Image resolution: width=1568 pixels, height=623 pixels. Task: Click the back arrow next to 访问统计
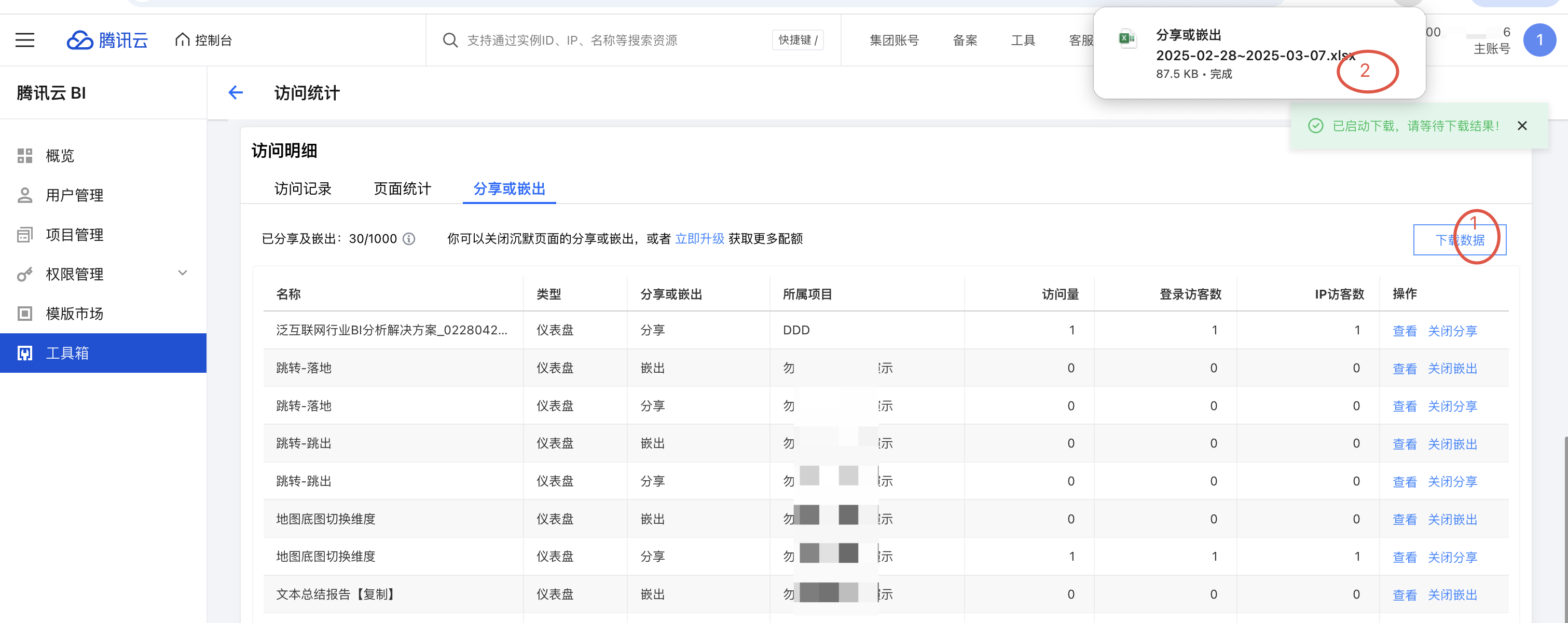(236, 92)
